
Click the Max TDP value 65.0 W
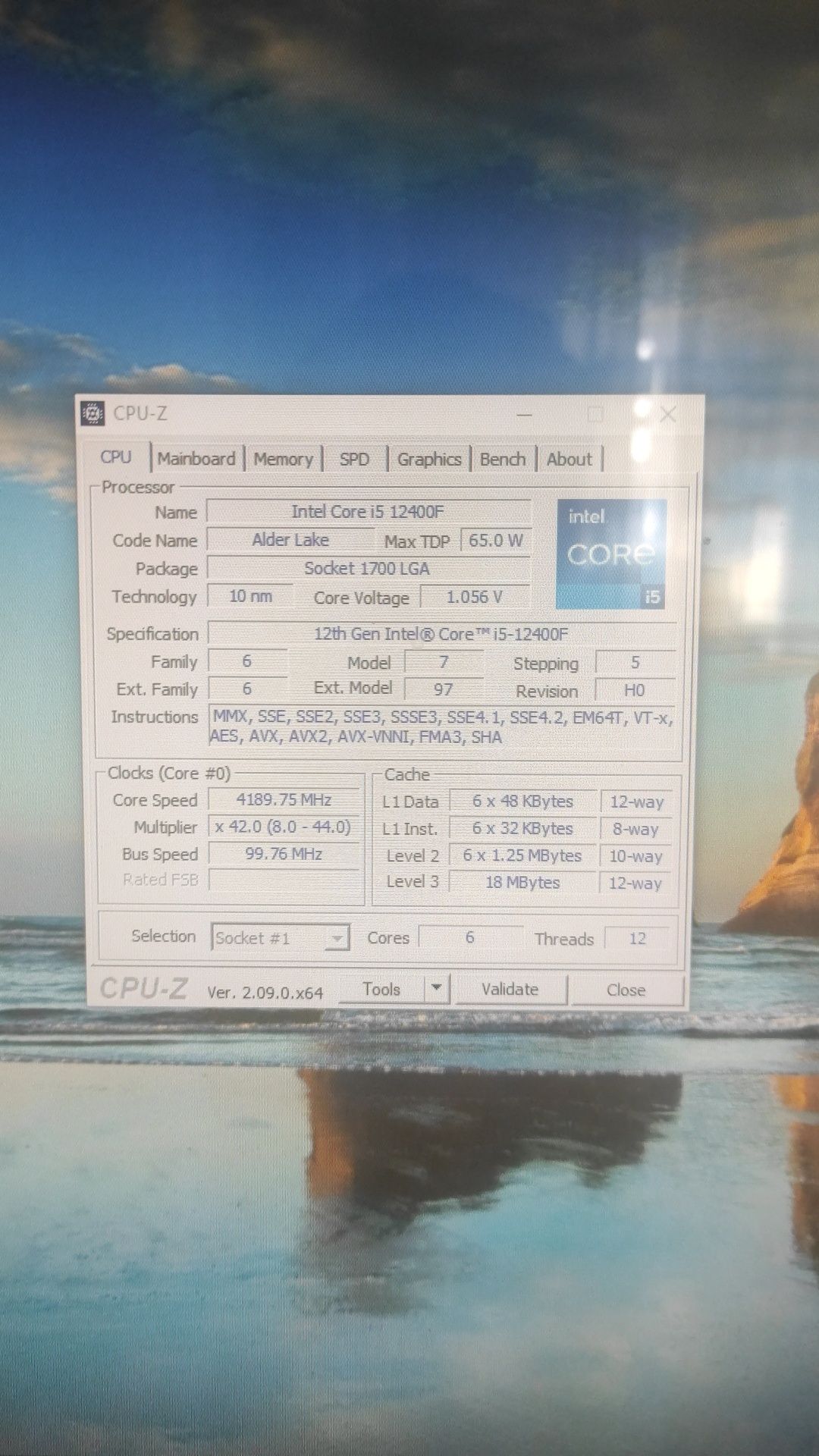496,541
